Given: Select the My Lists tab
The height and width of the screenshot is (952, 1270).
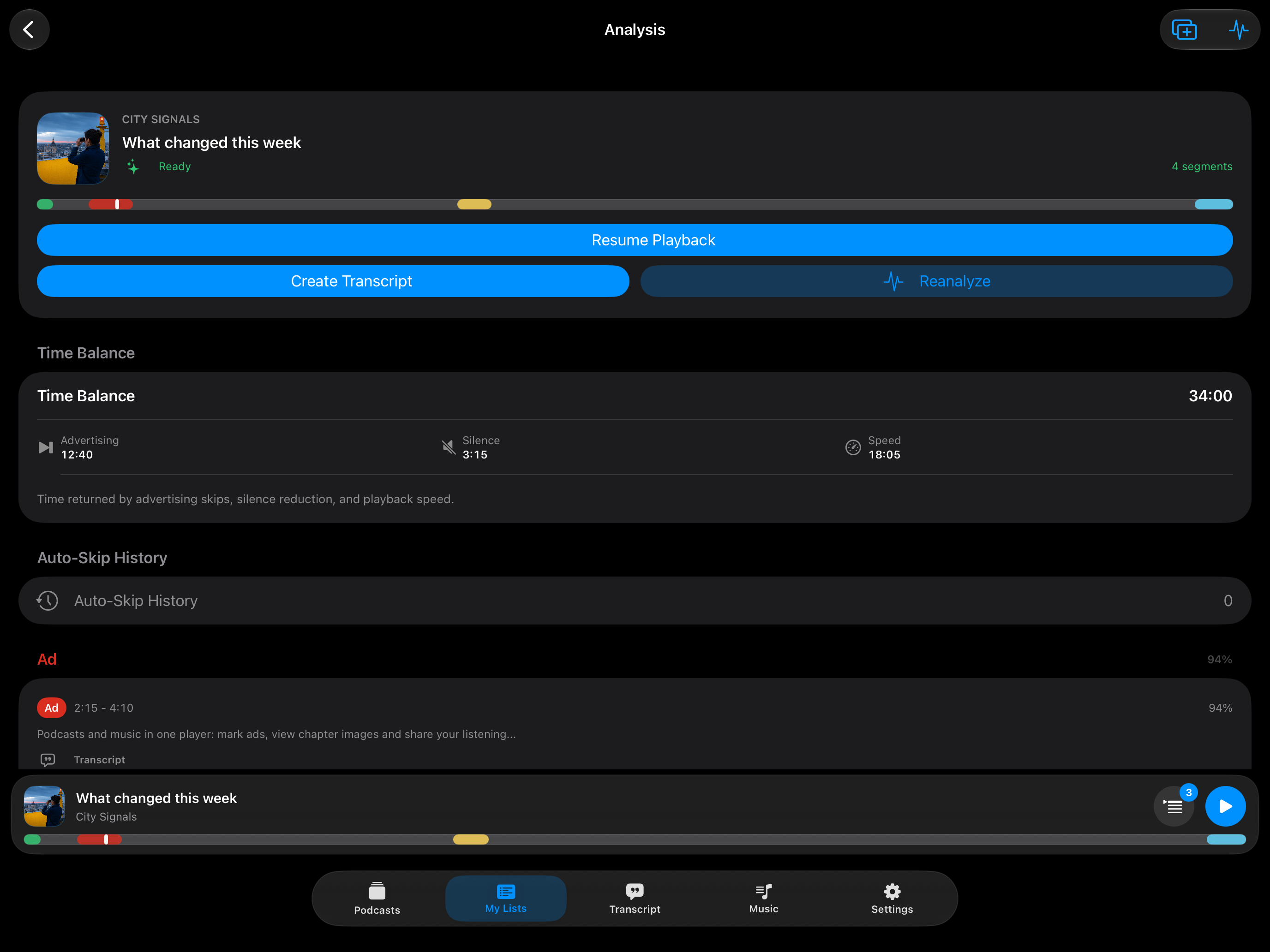Looking at the screenshot, I should [x=506, y=898].
